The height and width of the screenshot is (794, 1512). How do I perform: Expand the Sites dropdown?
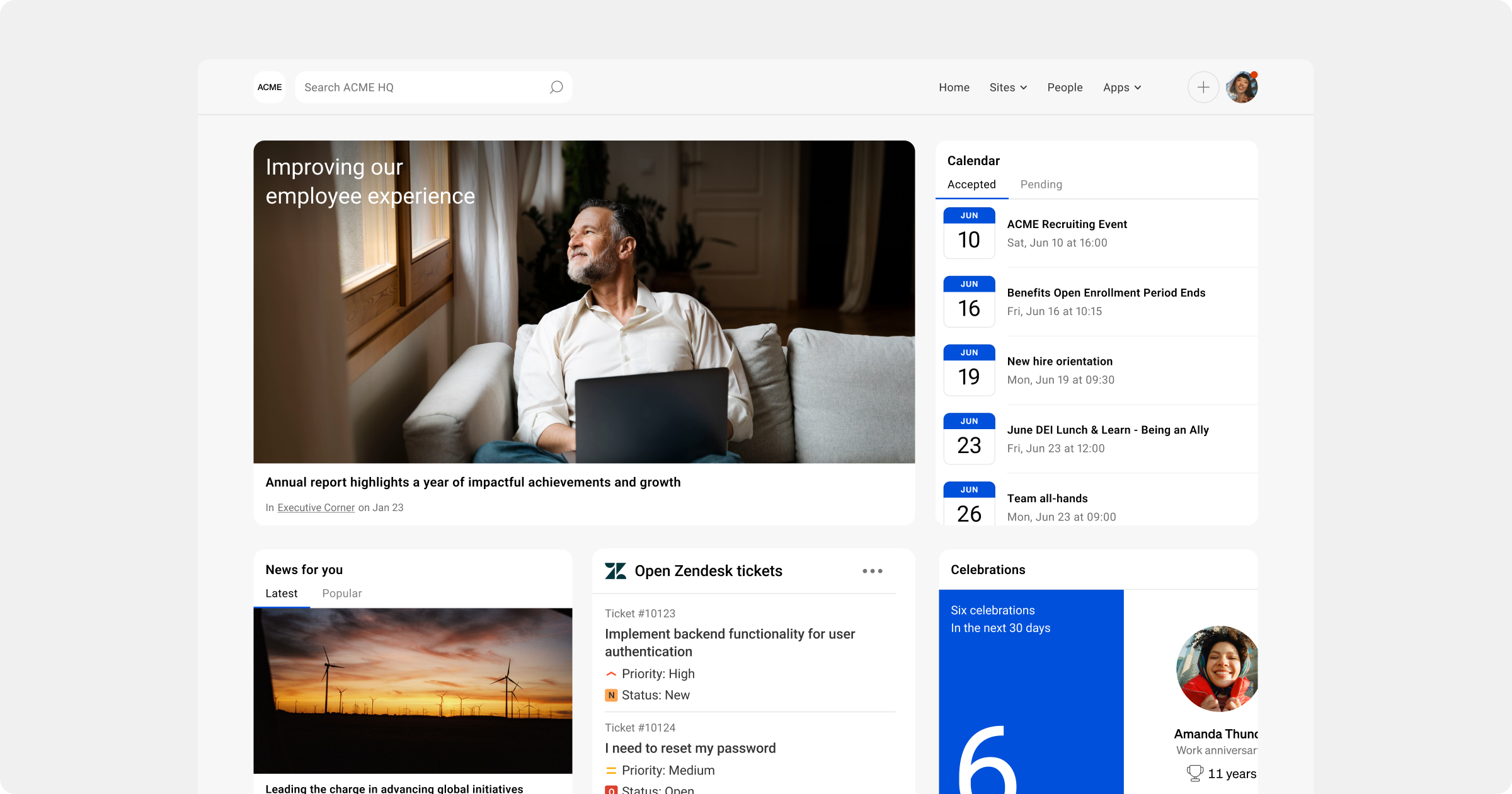coord(1008,88)
